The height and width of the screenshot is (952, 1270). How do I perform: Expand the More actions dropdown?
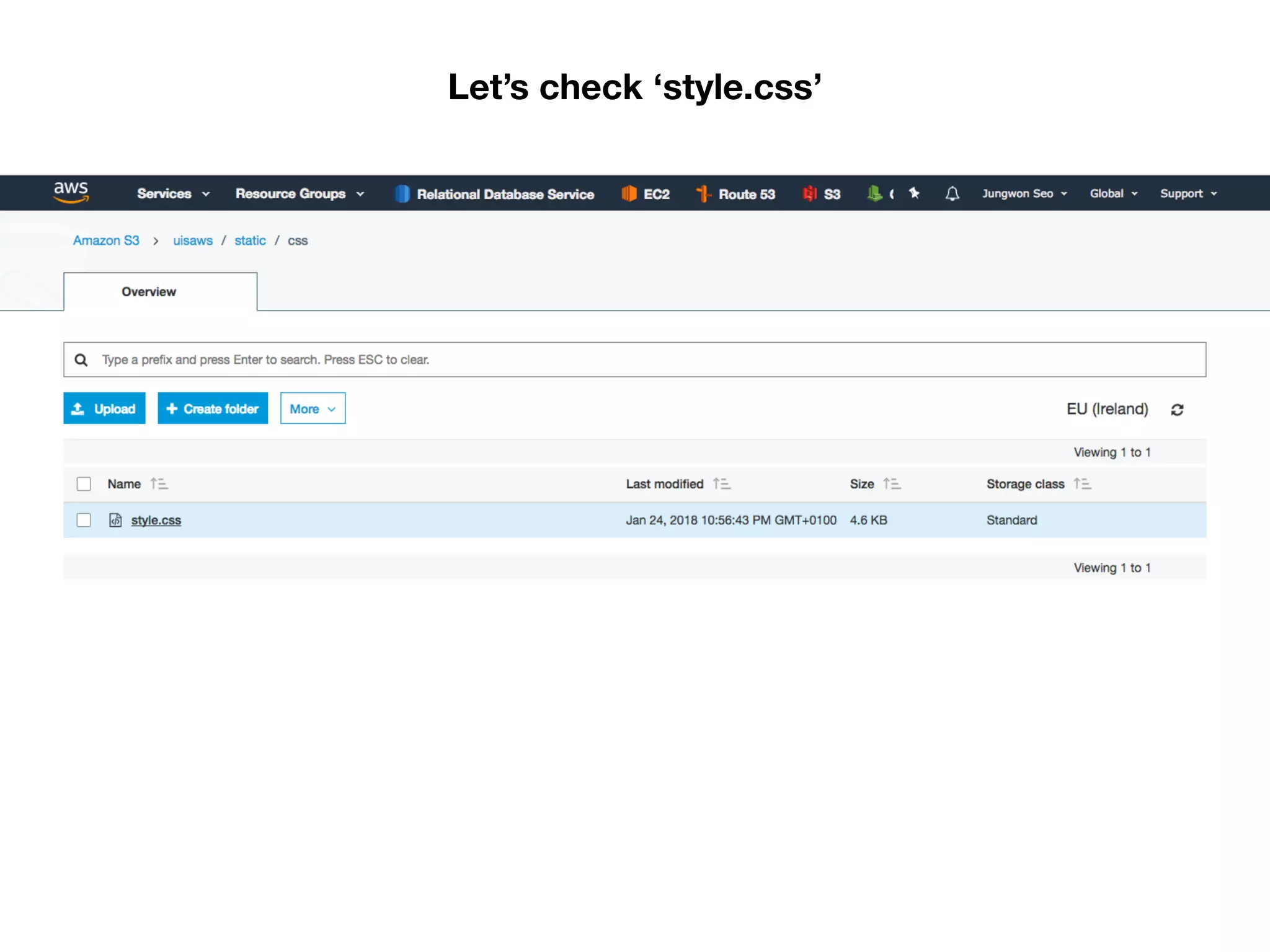[x=313, y=408]
